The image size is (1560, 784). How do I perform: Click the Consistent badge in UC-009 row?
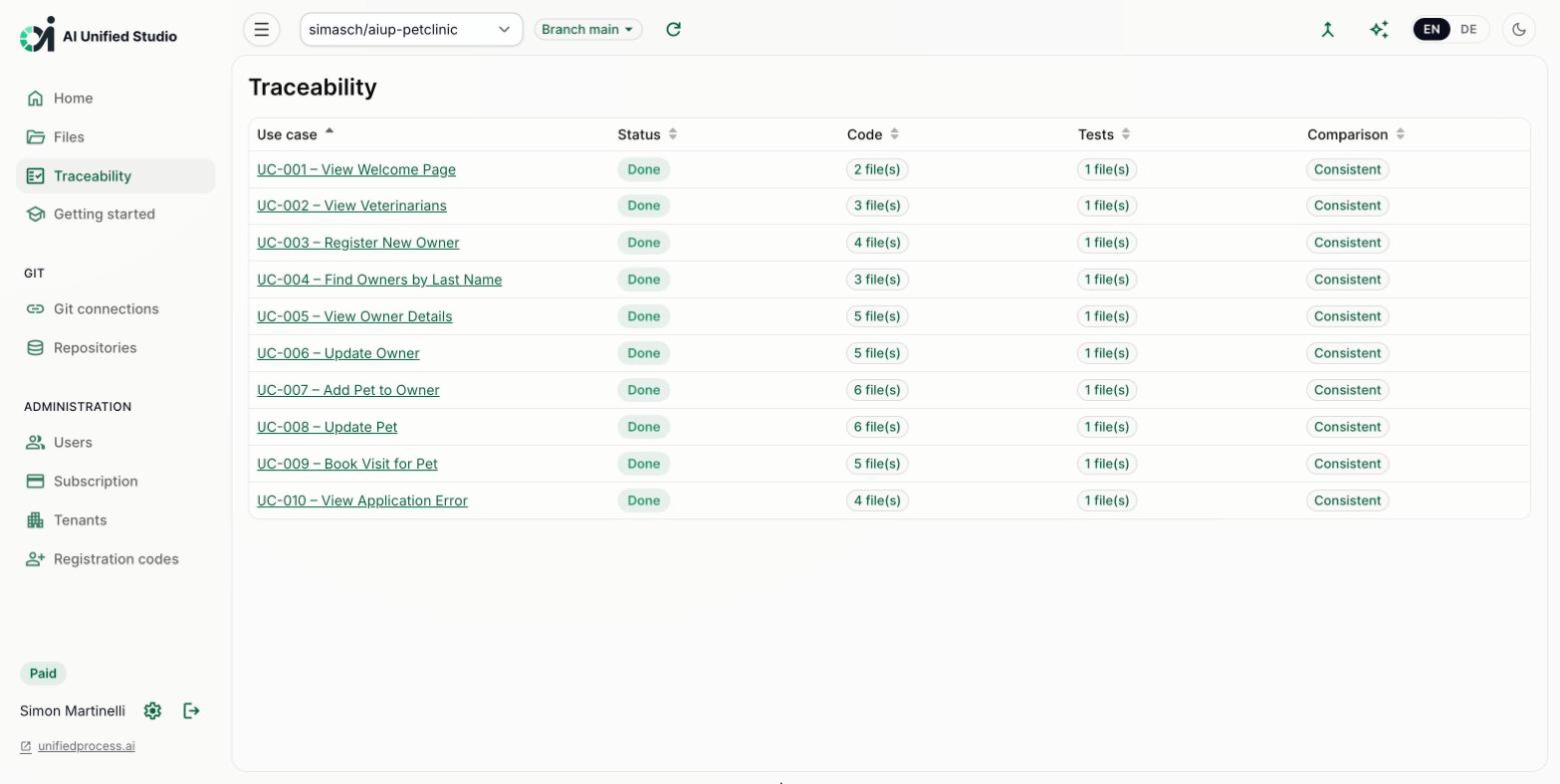click(1348, 464)
